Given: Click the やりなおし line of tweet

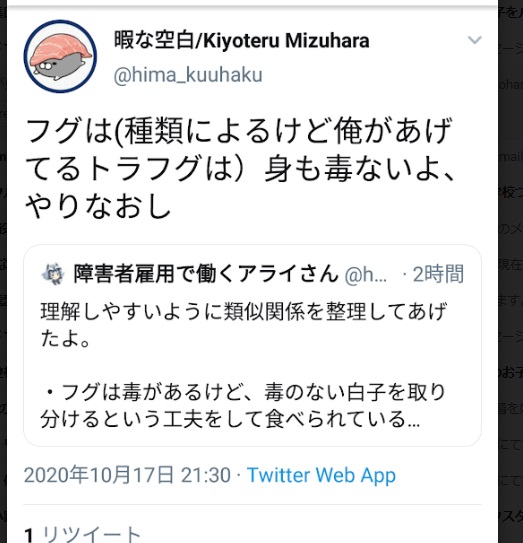Looking at the screenshot, I should tap(98, 207).
